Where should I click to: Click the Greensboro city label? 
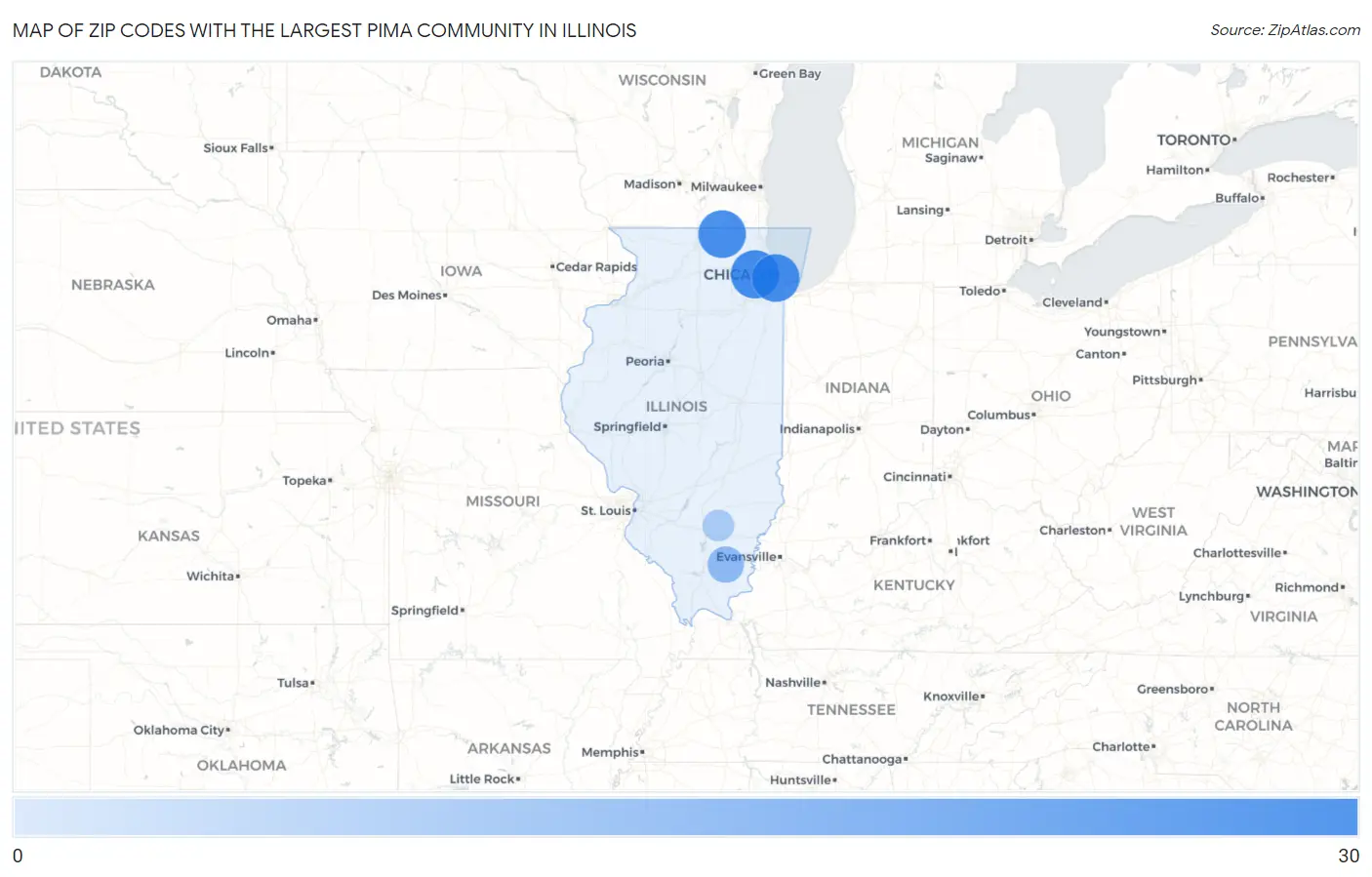[1174, 689]
